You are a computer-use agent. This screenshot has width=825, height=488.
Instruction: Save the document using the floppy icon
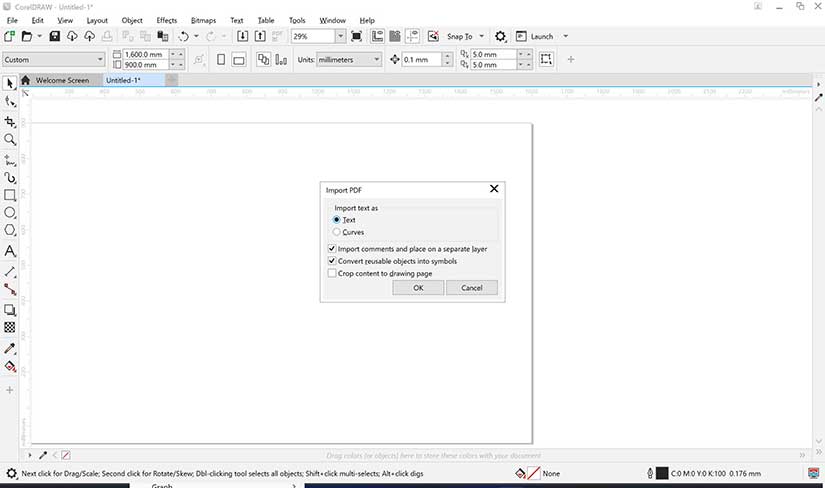coord(54,36)
